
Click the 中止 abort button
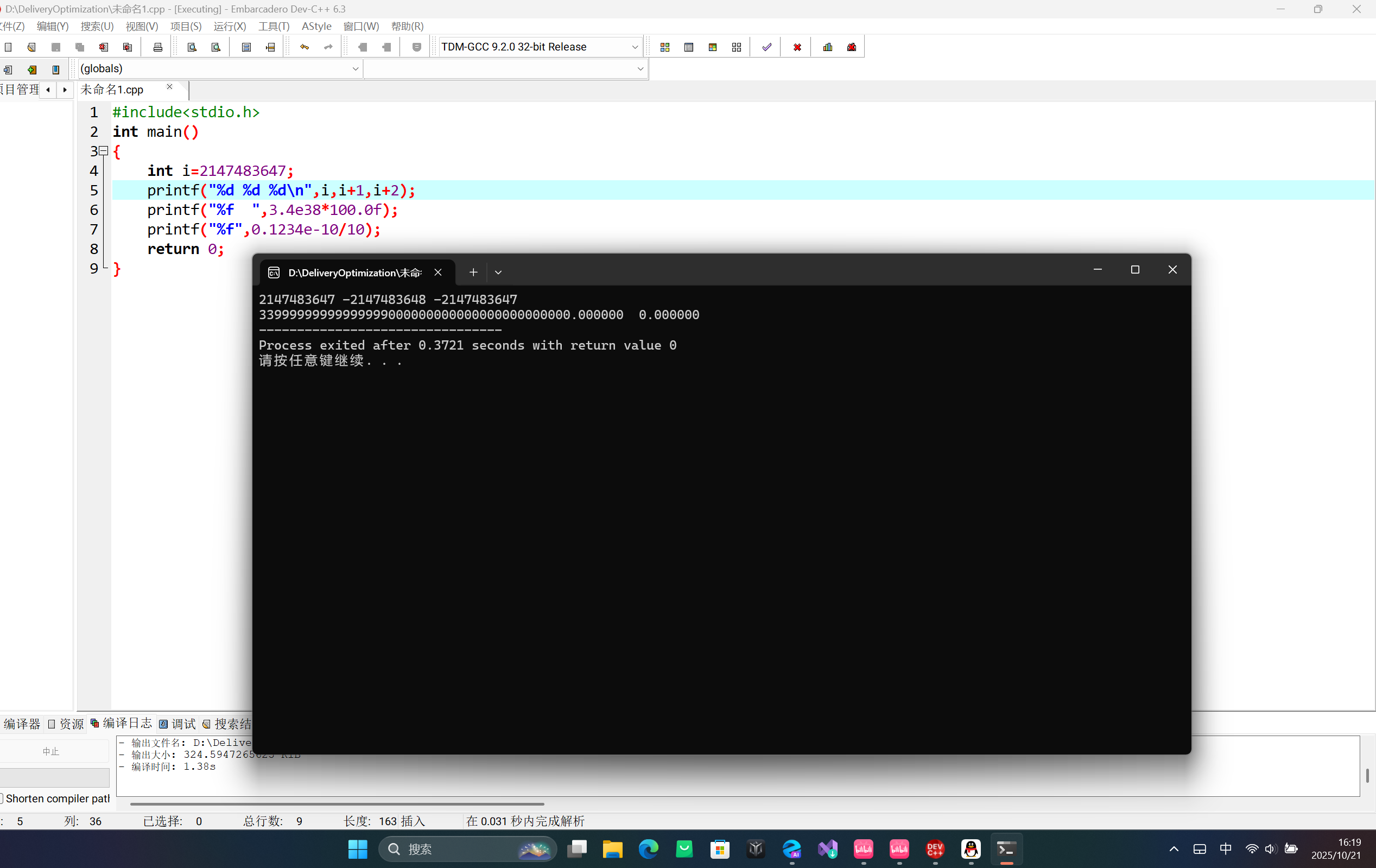tap(52, 751)
